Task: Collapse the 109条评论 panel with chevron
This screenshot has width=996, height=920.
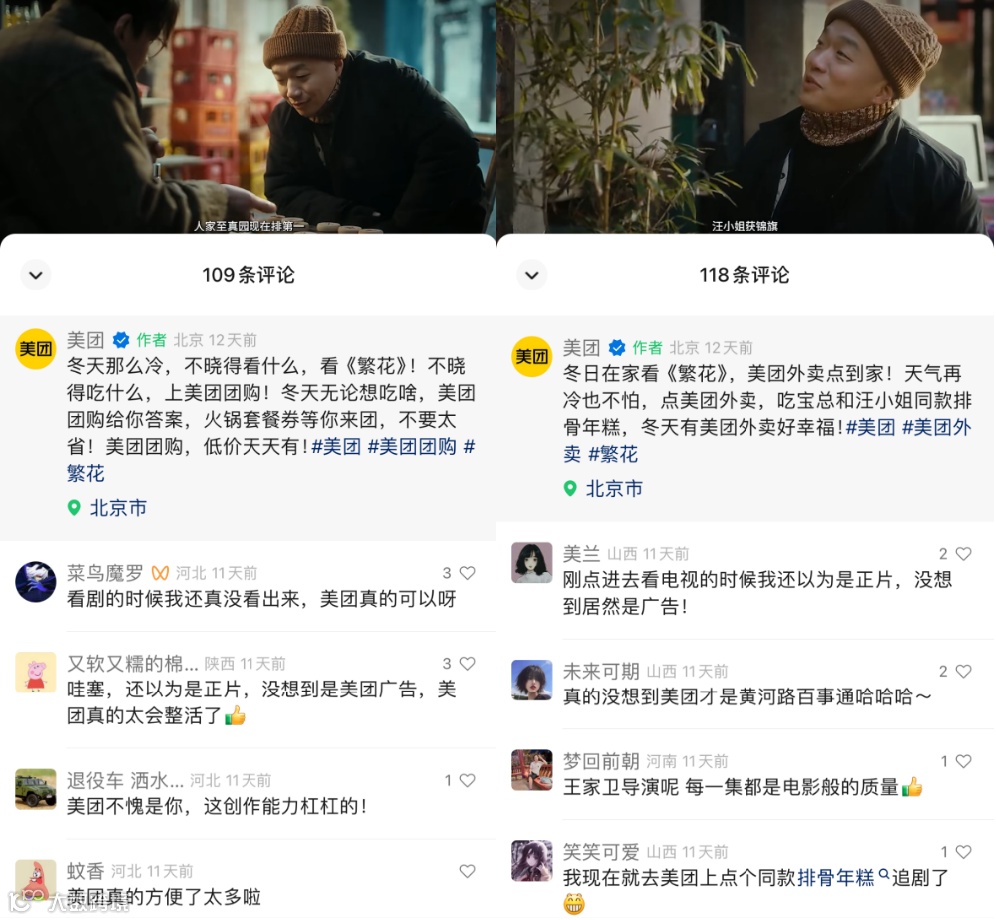Action: tap(36, 275)
